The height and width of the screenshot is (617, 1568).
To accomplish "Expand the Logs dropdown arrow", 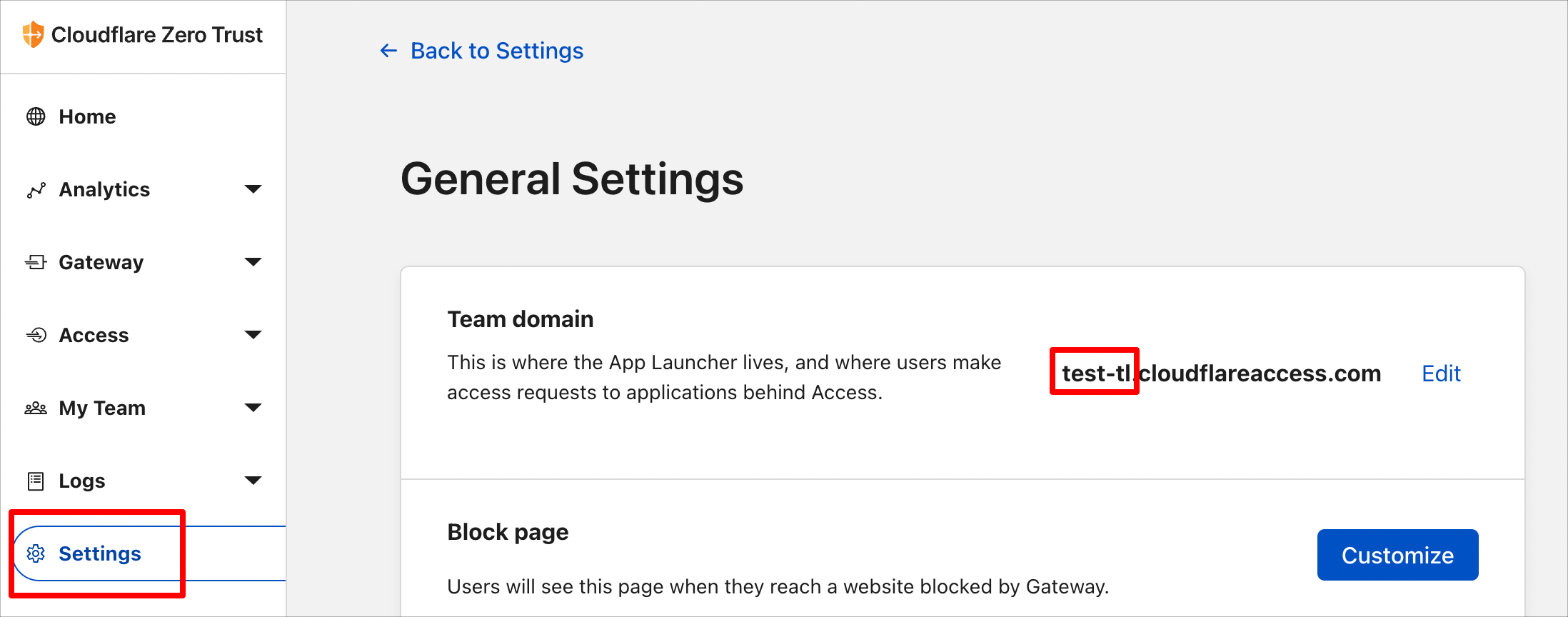I will [253, 481].
